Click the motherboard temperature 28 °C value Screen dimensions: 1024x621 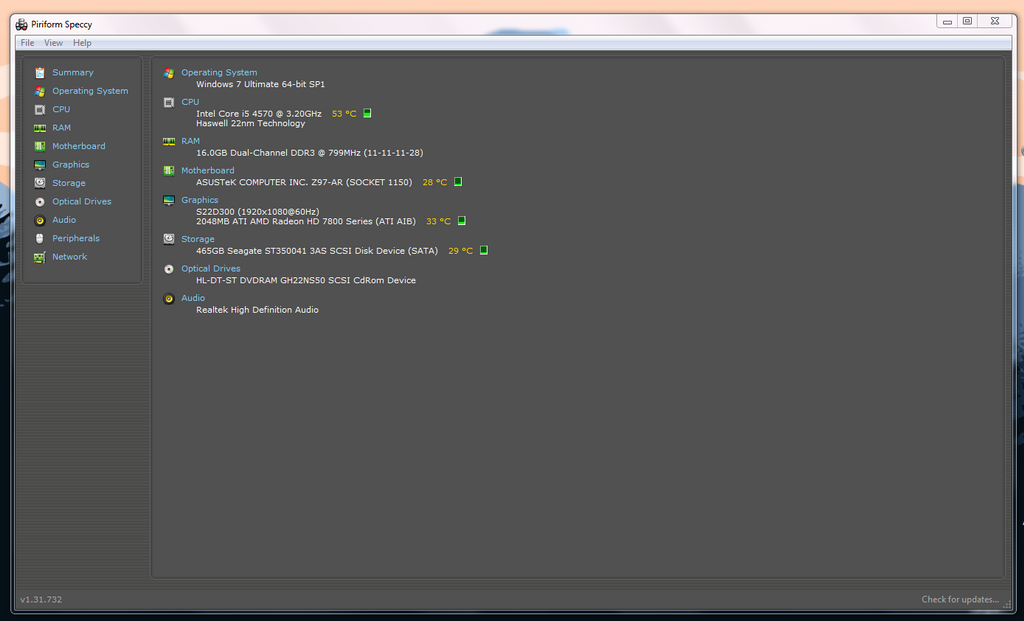coord(435,182)
